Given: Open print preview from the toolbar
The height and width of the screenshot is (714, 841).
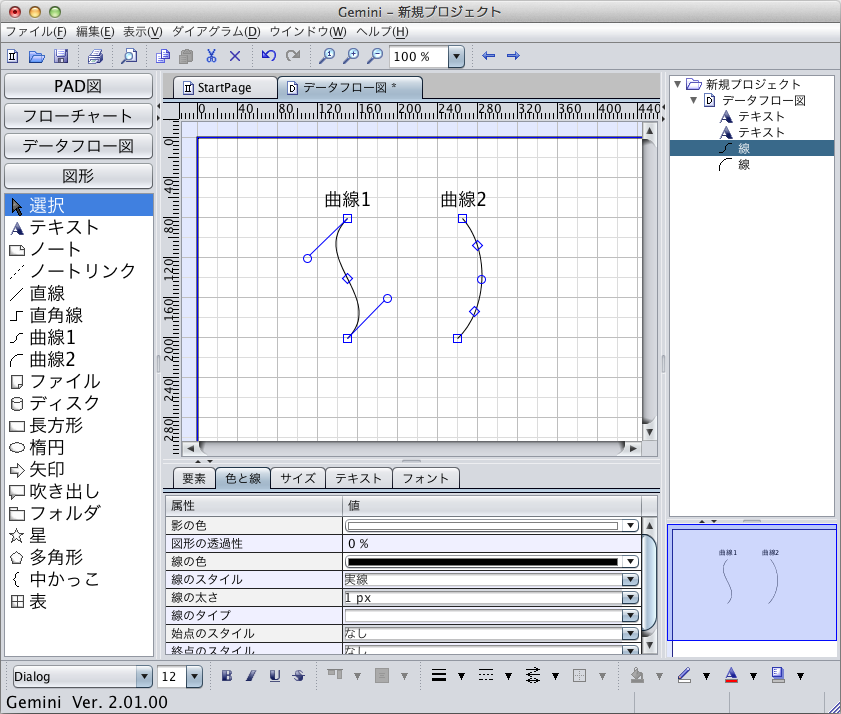Looking at the screenshot, I should (x=129, y=56).
